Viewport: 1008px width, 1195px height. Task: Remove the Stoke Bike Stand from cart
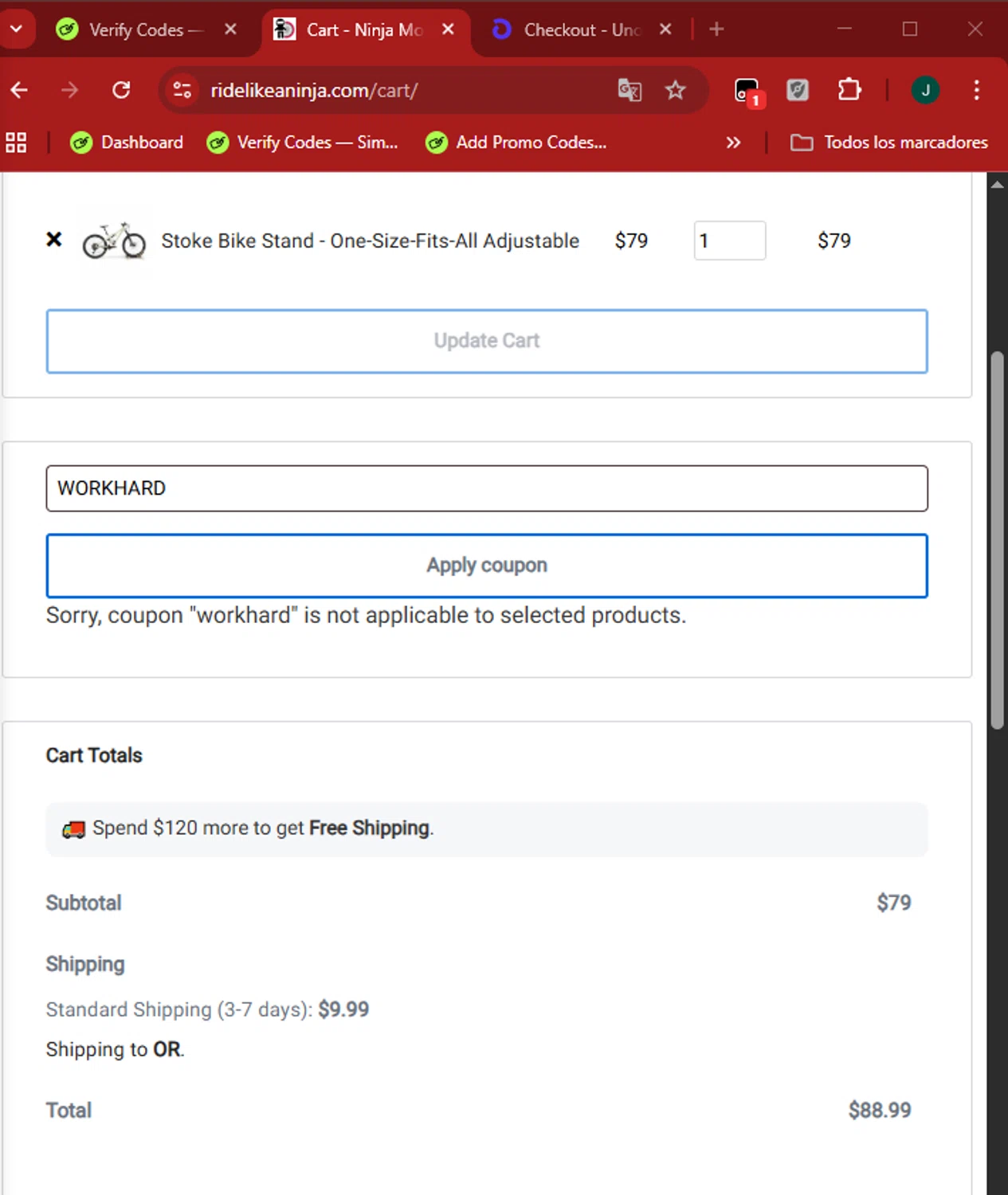point(54,239)
